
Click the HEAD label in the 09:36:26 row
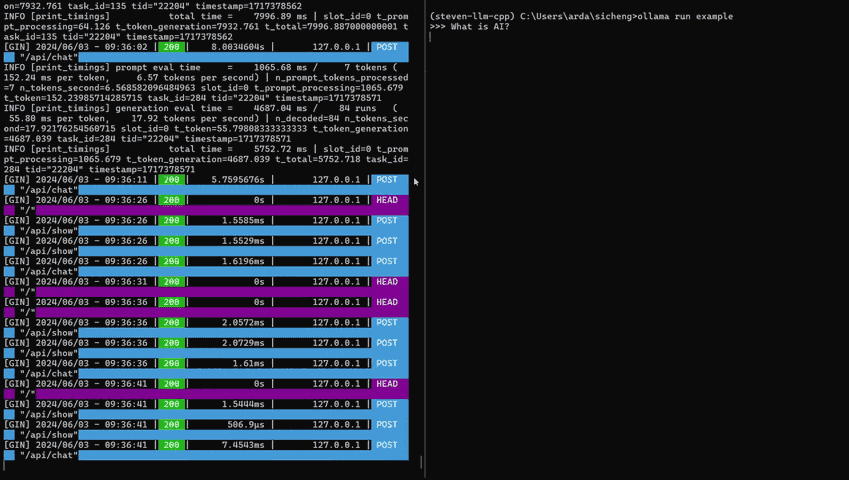tap(387, 200)
